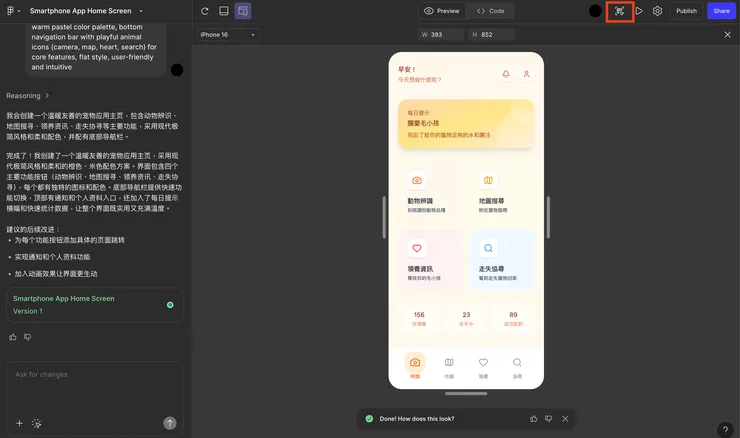Click the 關愛毛小孩 tip heading
Image resolution: width=740 pixels, height=438 pixels.
point(423,123)
